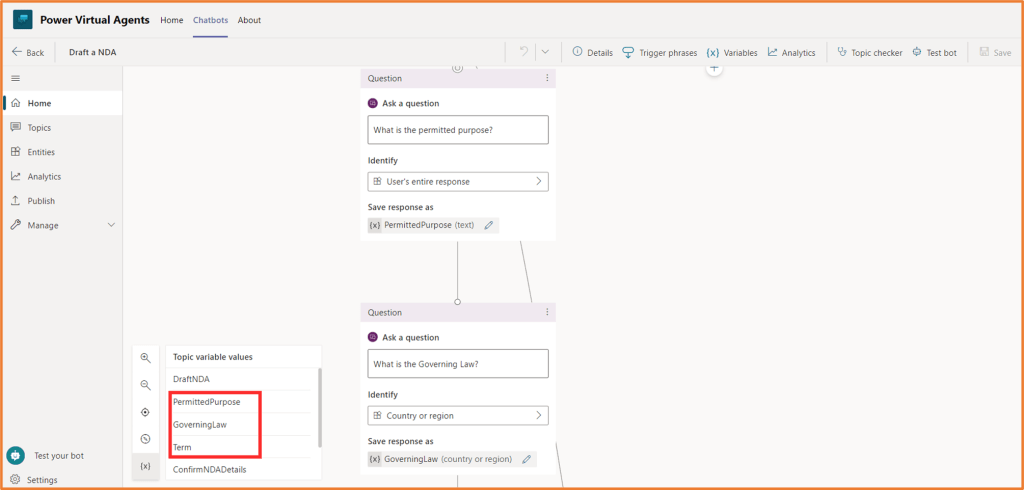Edit the GoverningLaw variable name pencil icon
Image resolution: width=1024 pixels, height=490 pixels.
coord(526,459)
